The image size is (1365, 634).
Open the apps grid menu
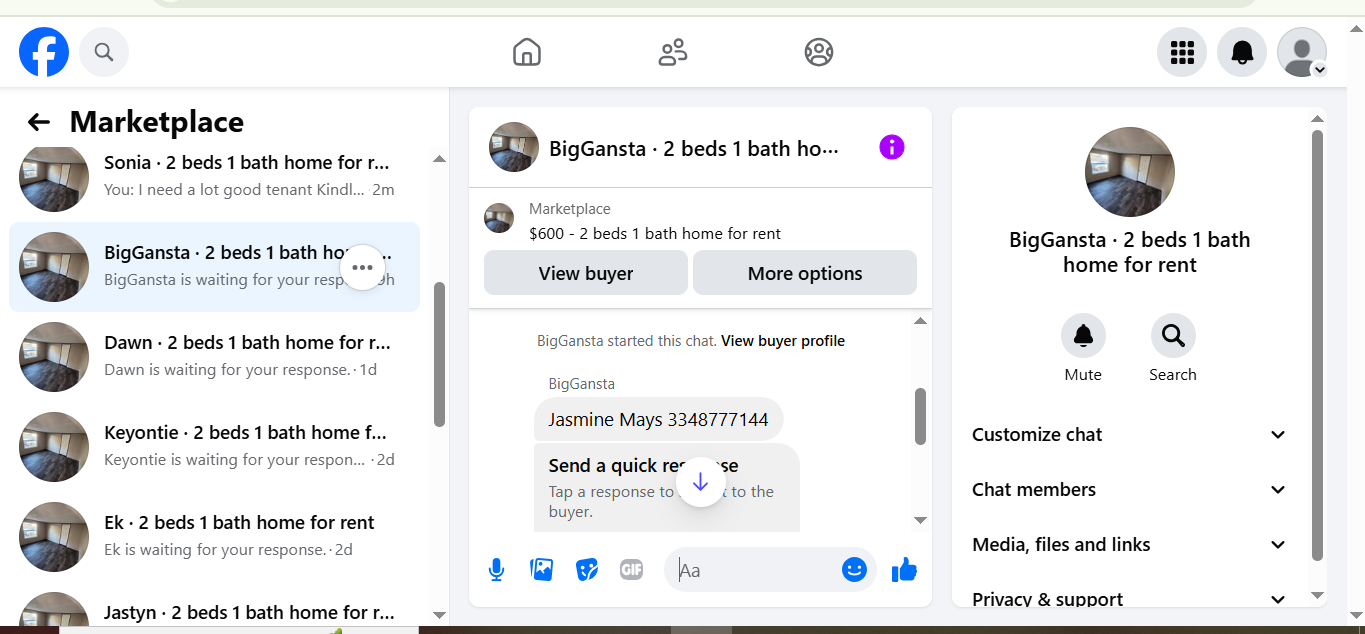pos(1182,52)
